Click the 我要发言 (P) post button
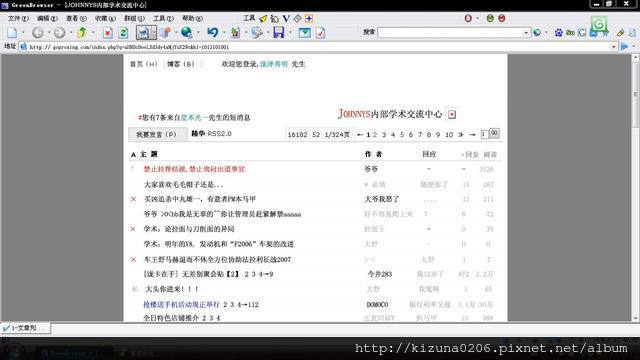 [158, 134]
